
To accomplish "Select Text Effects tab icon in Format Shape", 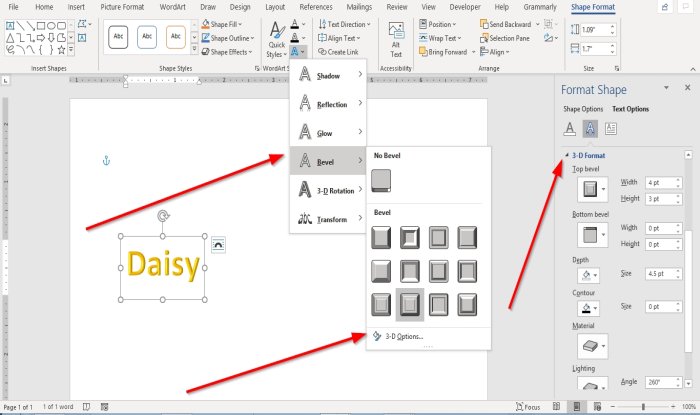I will (x=590, y=129).
